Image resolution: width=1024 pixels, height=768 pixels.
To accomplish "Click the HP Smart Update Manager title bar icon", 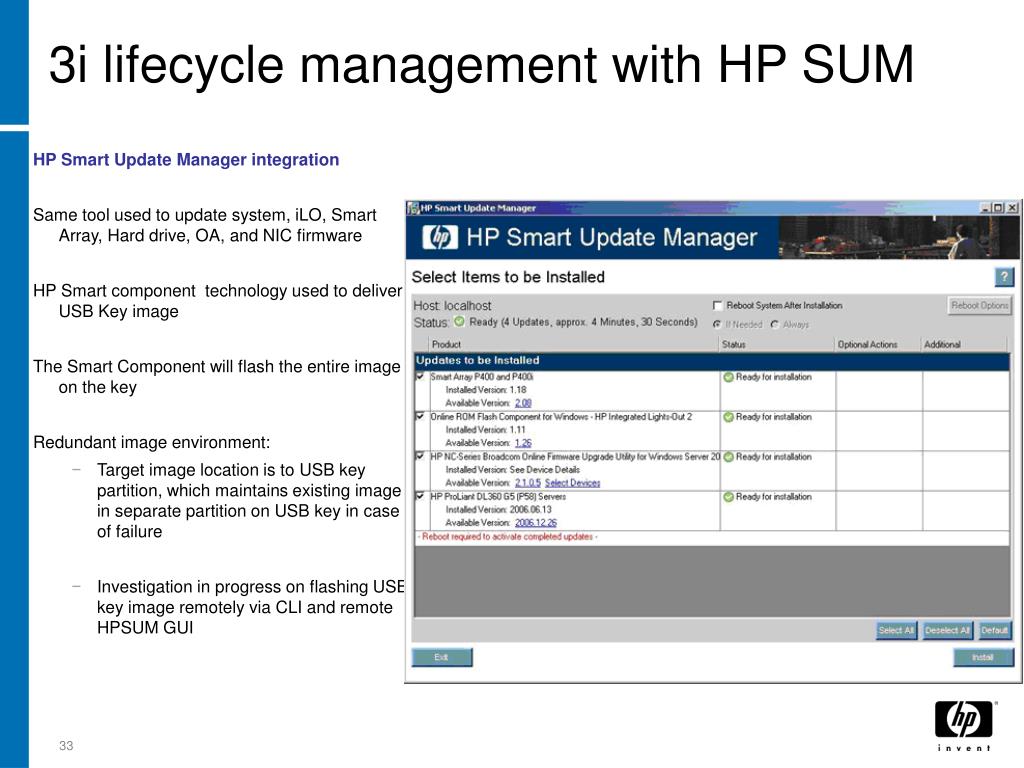I will [x=413, y=208].
